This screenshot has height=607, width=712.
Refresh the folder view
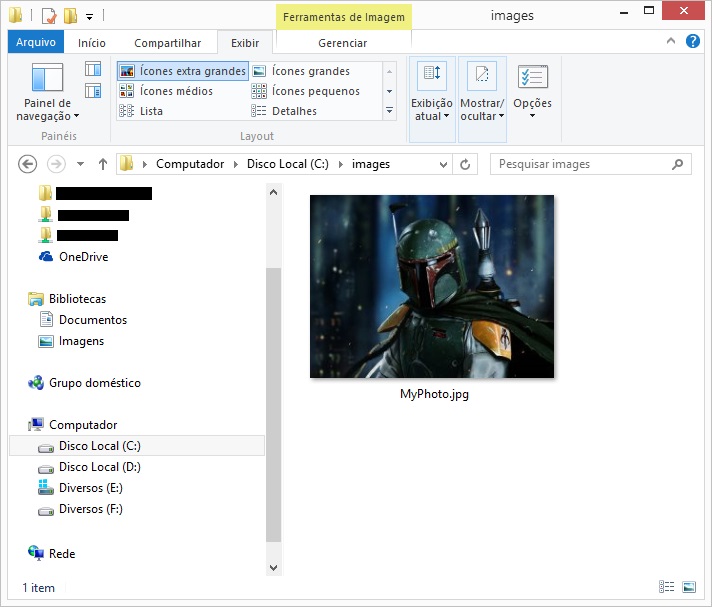[x=465, y=164]
